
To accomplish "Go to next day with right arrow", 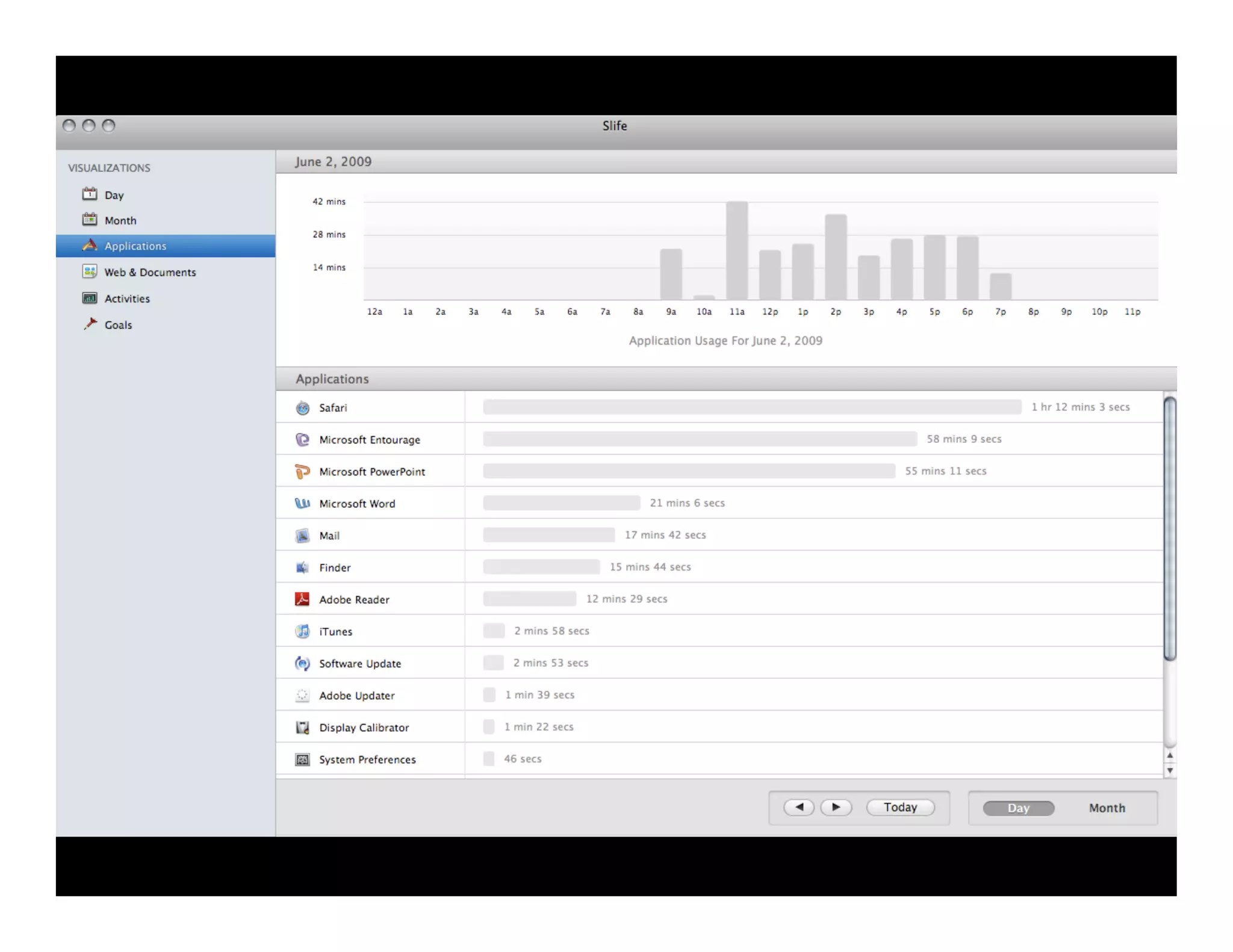I will (x=836, y=808).
